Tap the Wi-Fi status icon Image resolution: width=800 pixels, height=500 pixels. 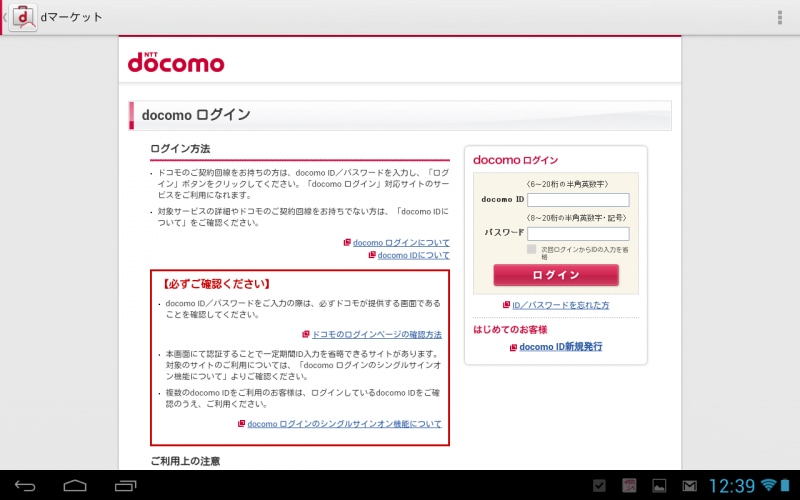tap(768, 486)
